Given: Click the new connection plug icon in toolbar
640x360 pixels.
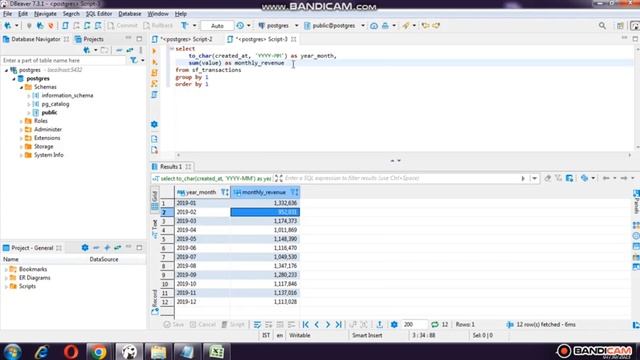Looking at the screenshot, I should 8,26.
